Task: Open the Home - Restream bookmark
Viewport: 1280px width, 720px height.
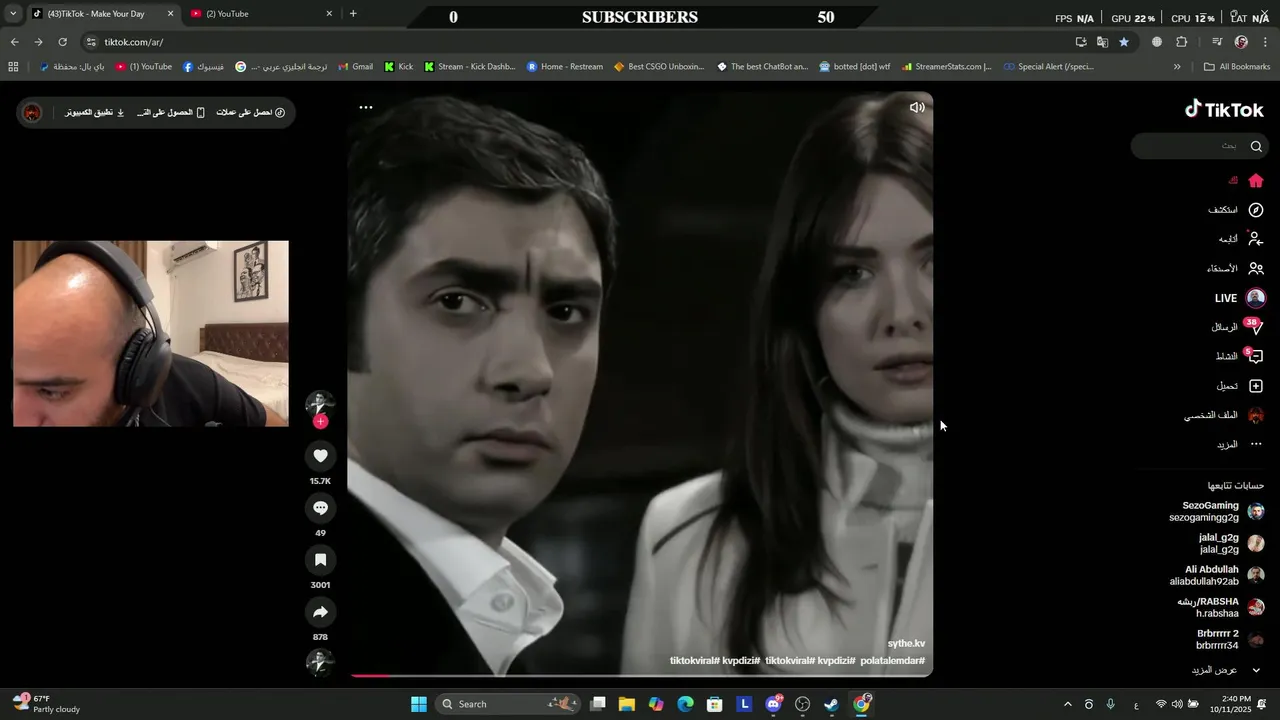Action: point(564,67)
